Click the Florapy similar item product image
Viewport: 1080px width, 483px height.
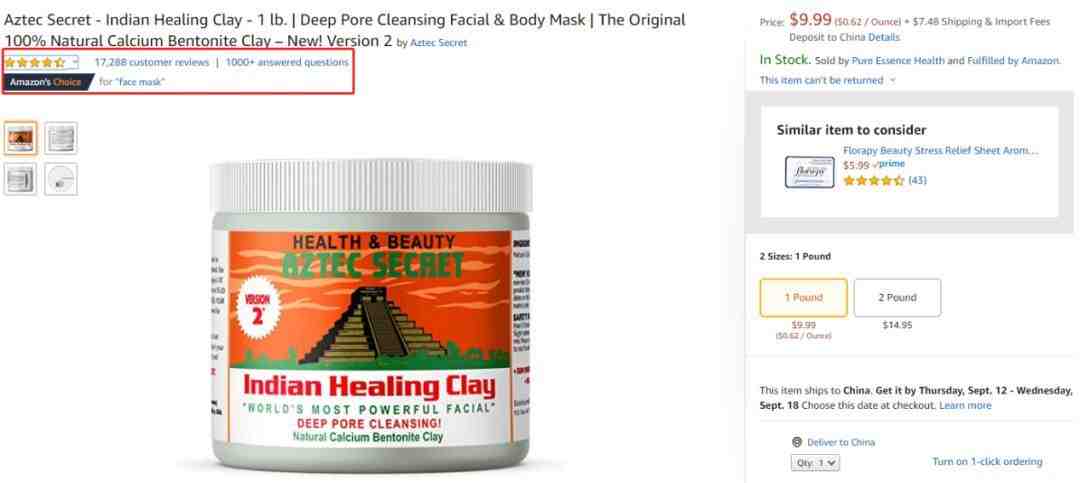(809, 172)
